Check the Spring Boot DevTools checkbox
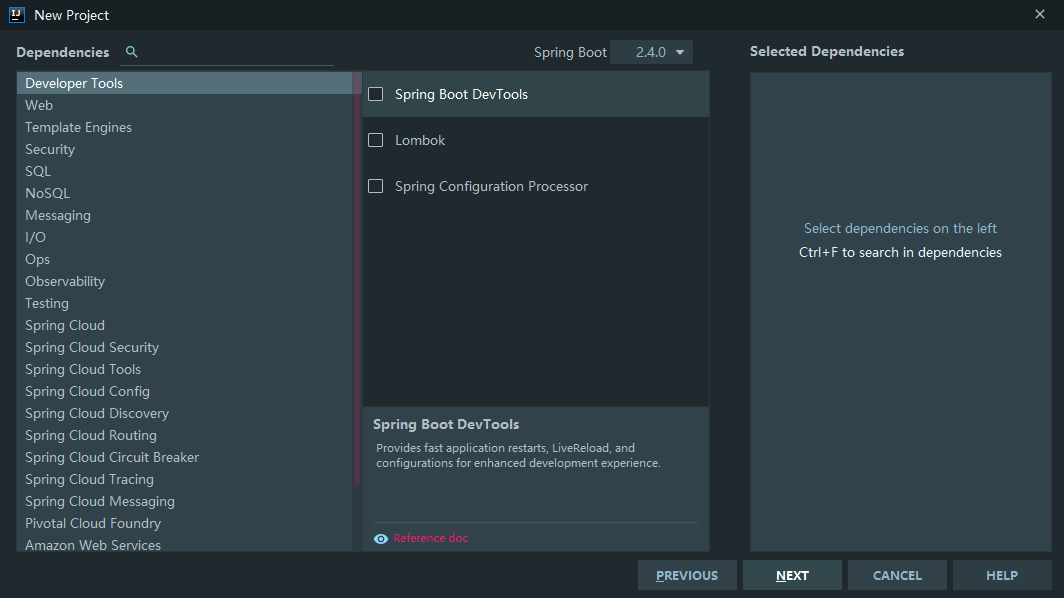 [375, 94]
